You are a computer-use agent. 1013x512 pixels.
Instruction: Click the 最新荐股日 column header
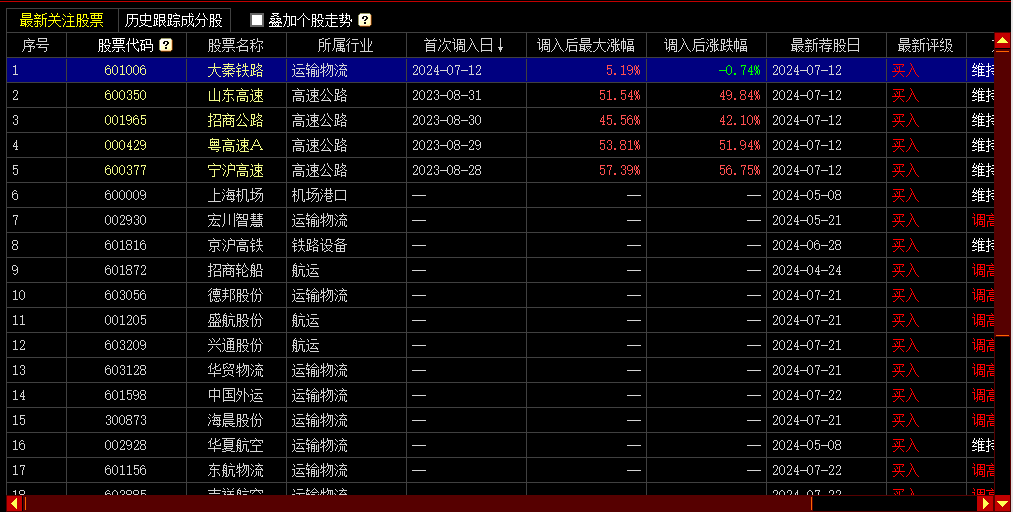click(x=825, y=45)
